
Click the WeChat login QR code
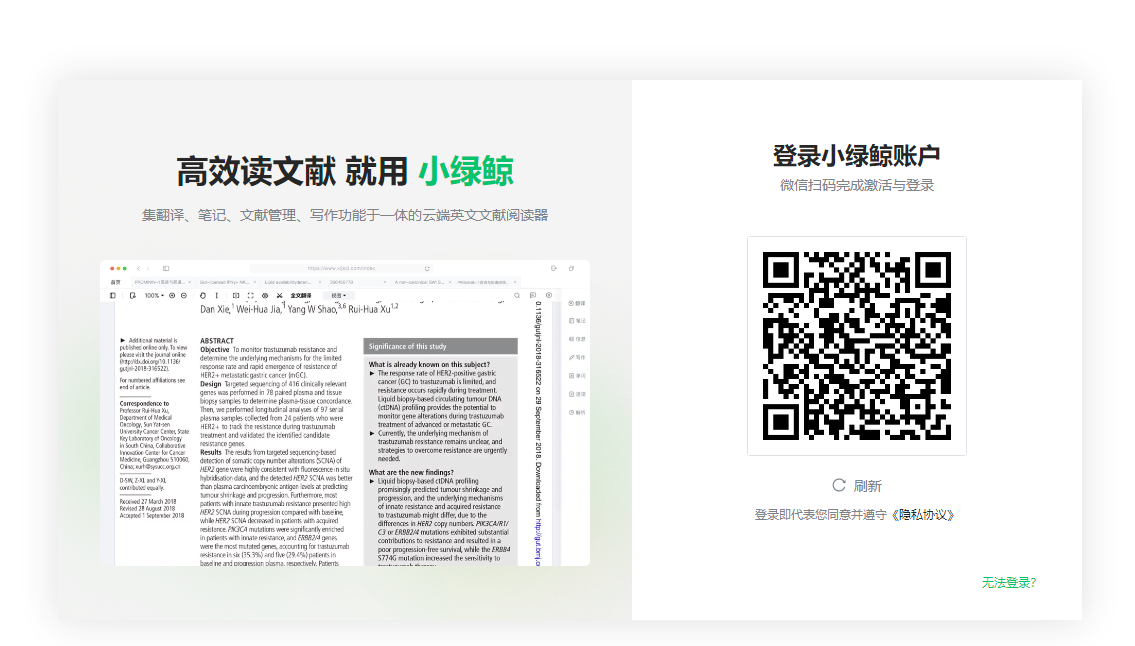(x=856, y=345)
